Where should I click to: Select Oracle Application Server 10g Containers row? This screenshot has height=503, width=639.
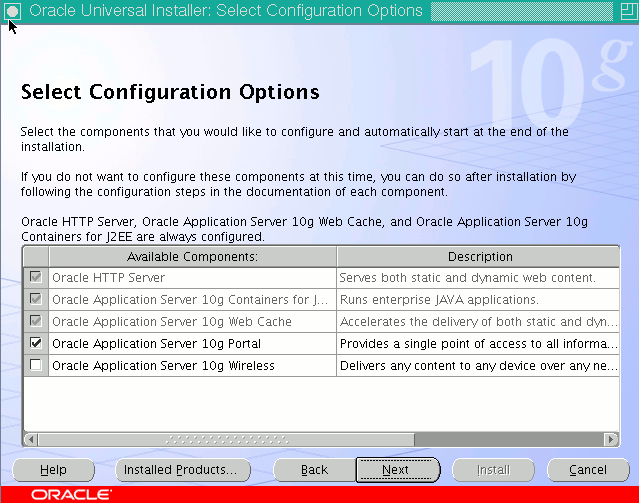190,300
